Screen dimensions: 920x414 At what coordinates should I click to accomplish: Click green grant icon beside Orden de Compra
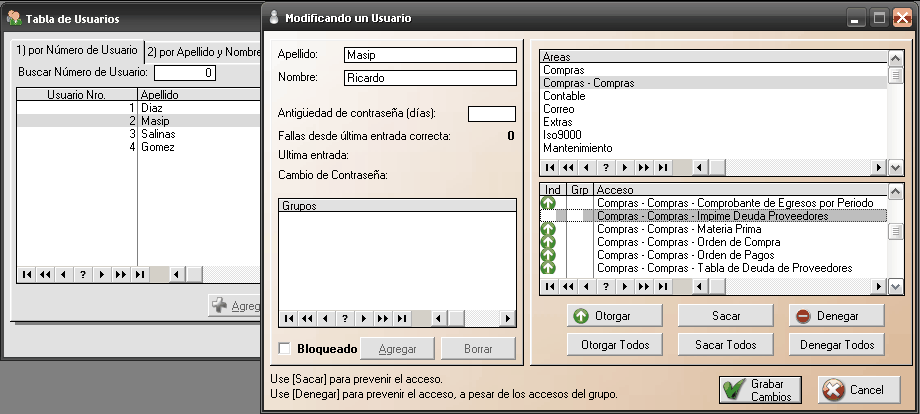pos(548,242)
